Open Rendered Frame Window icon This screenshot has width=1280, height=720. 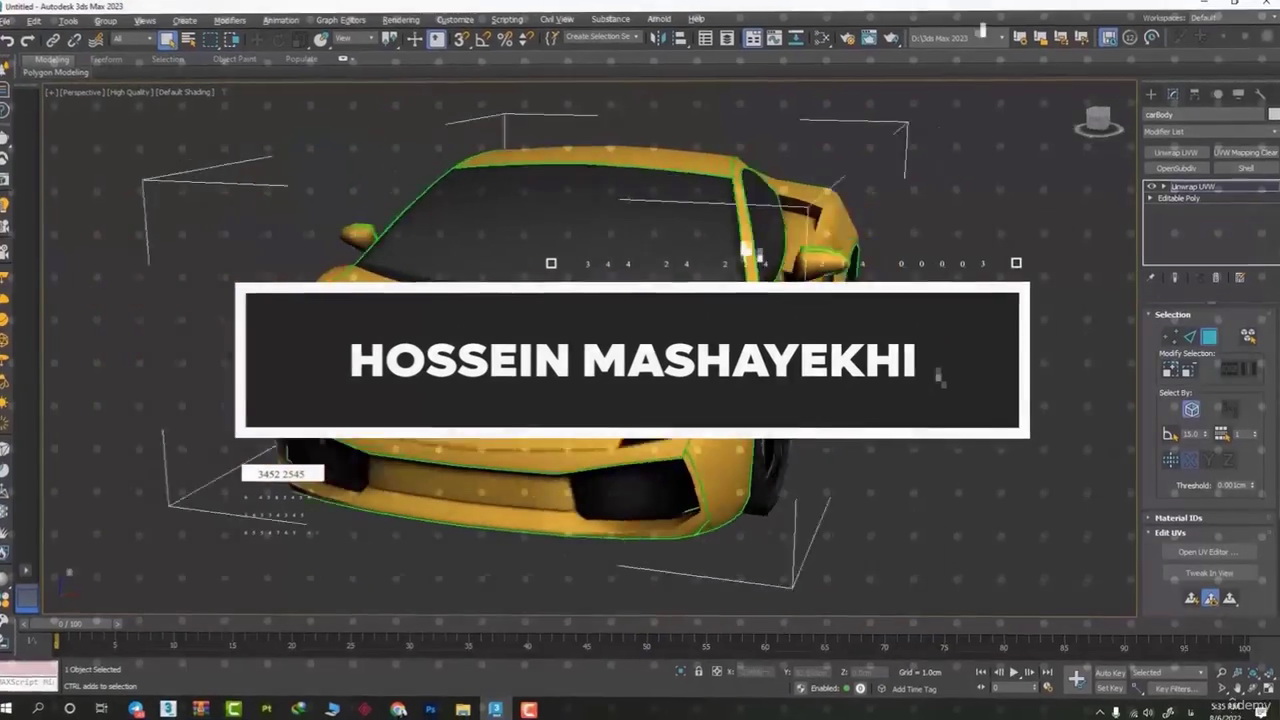click(x=868, y=38)
